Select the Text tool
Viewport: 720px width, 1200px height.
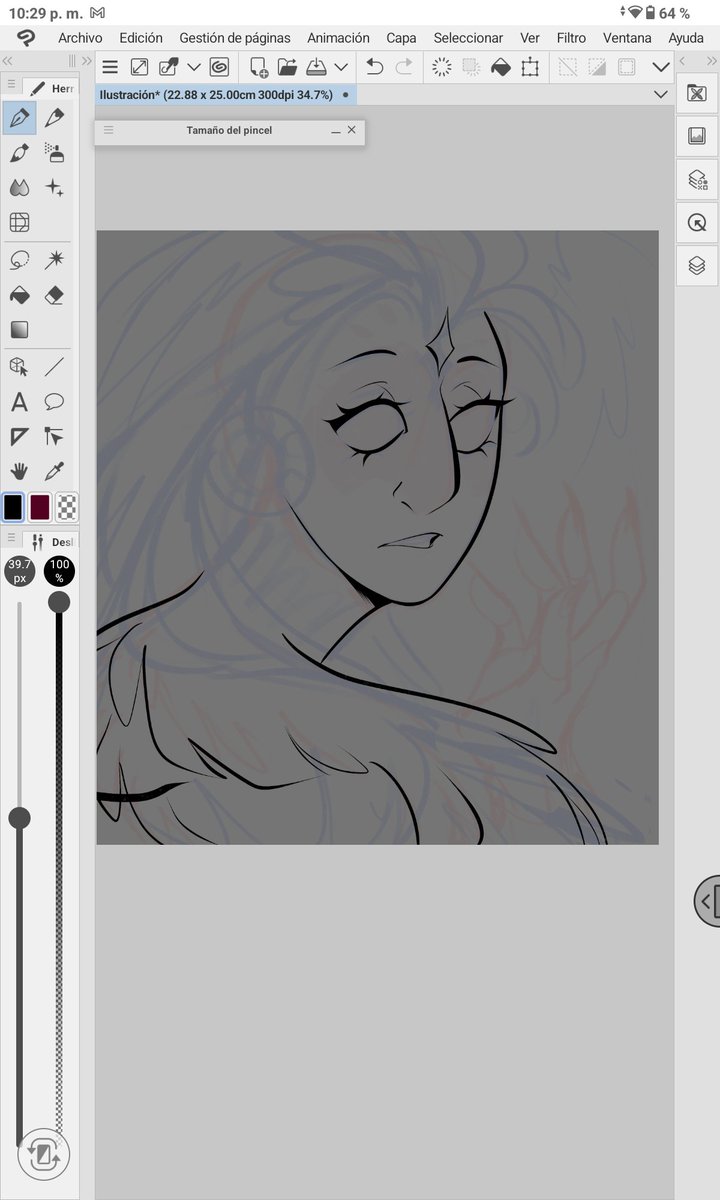19,402
